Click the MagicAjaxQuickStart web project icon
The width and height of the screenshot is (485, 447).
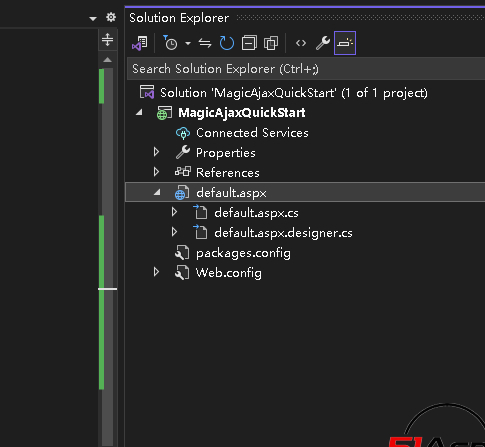(x=164, y=113)
